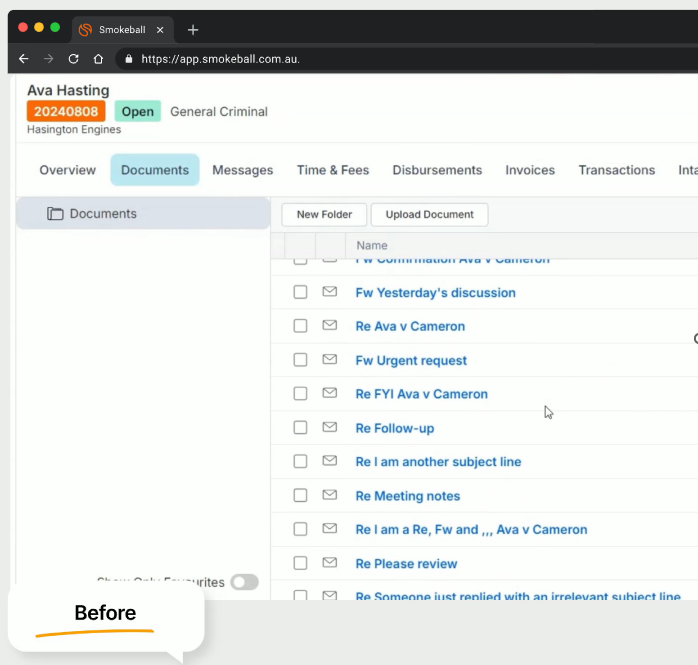Open the Time & Fees tab

[x=333, y=170]
